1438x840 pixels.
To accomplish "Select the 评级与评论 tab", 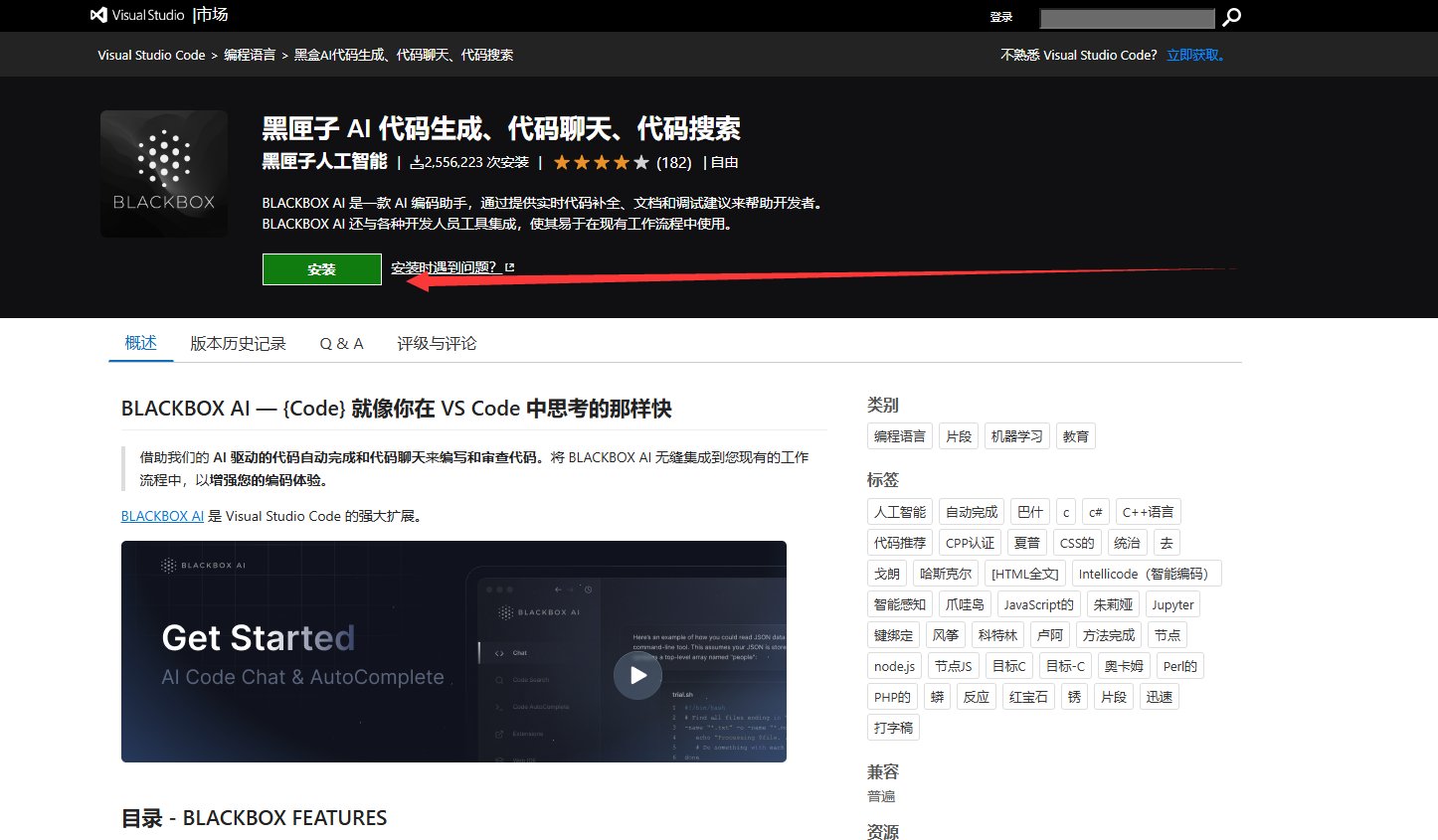I will (437, 343).
